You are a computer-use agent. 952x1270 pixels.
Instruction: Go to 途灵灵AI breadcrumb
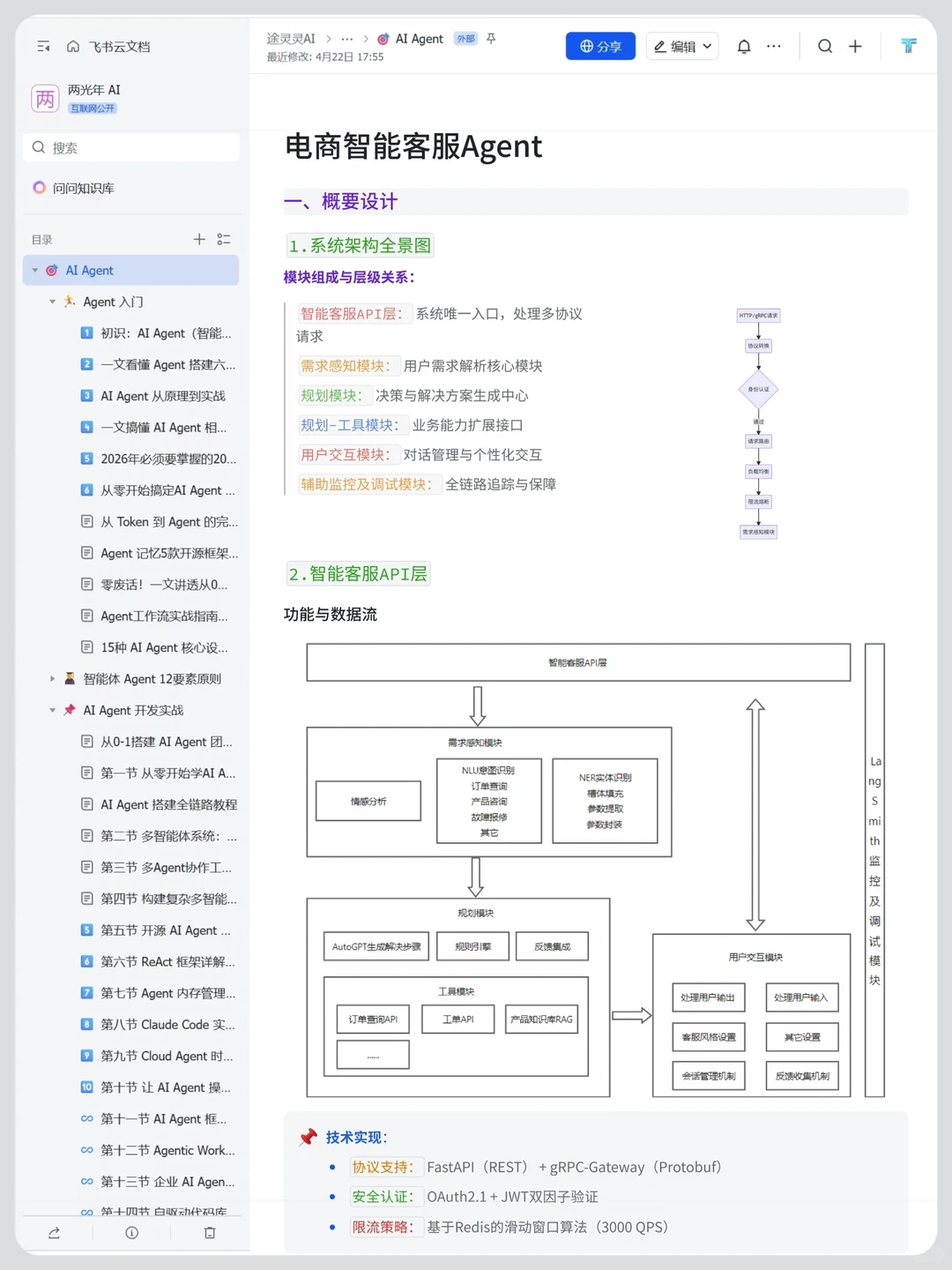point(291,39)
